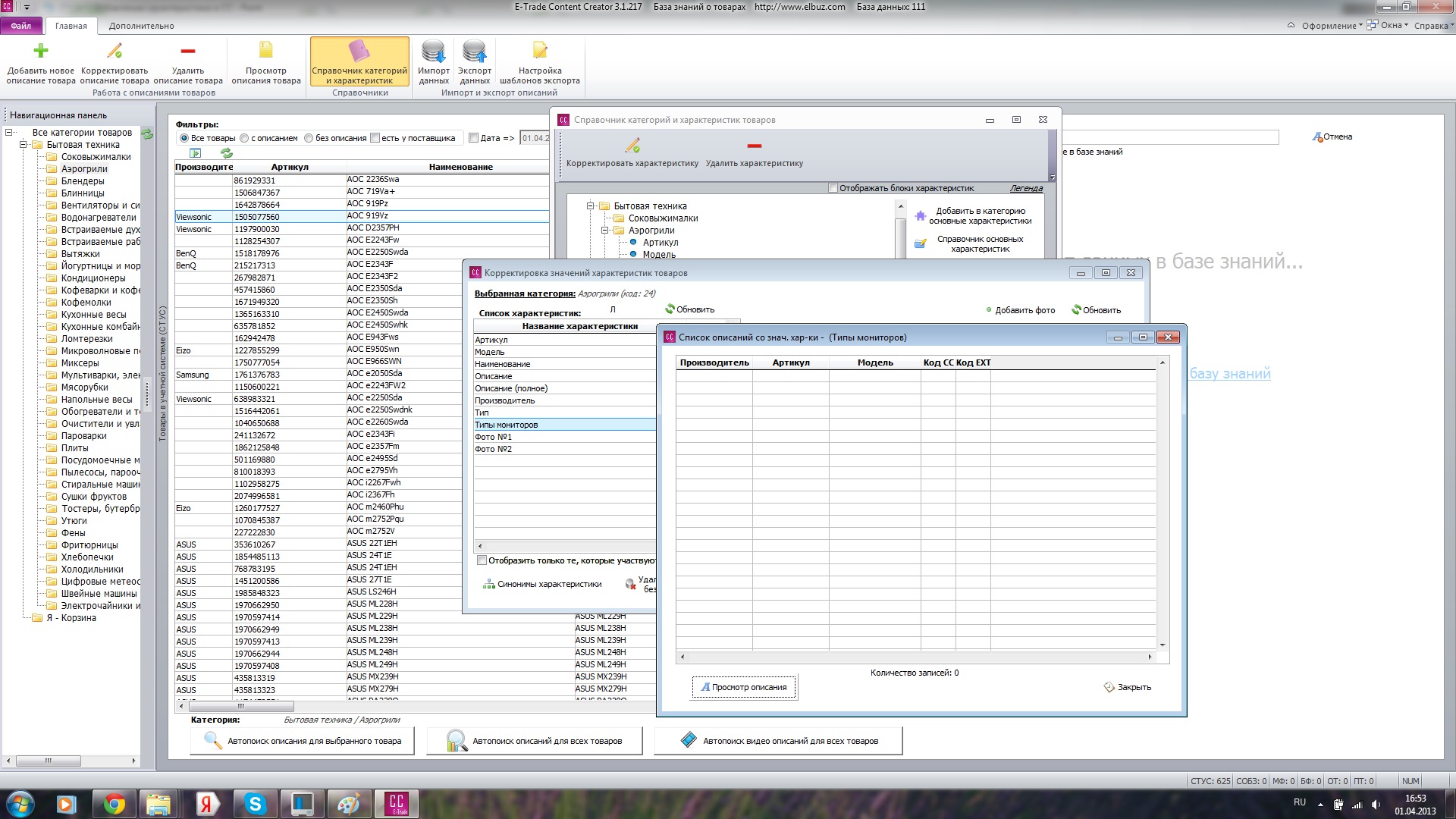
Task: Select the Типы мониторов characteristic row
Action: (x=565, y=425)
